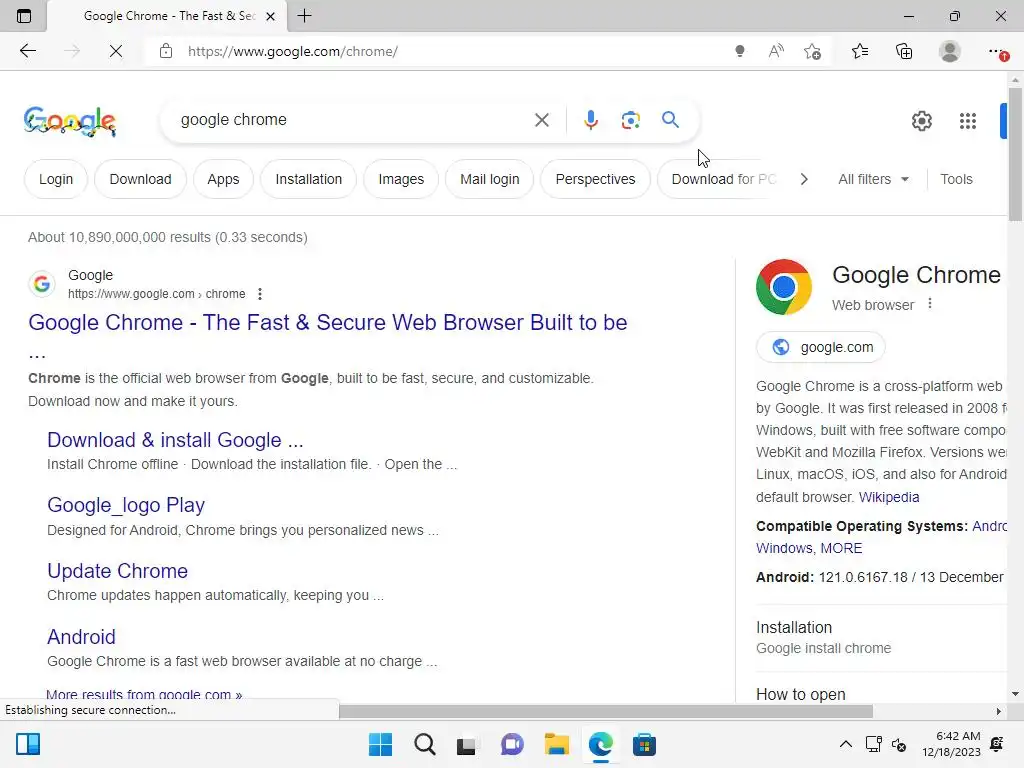Open the Favorites list icon
This screenshot has height=768, width=1024.
[x=860, y=51]
